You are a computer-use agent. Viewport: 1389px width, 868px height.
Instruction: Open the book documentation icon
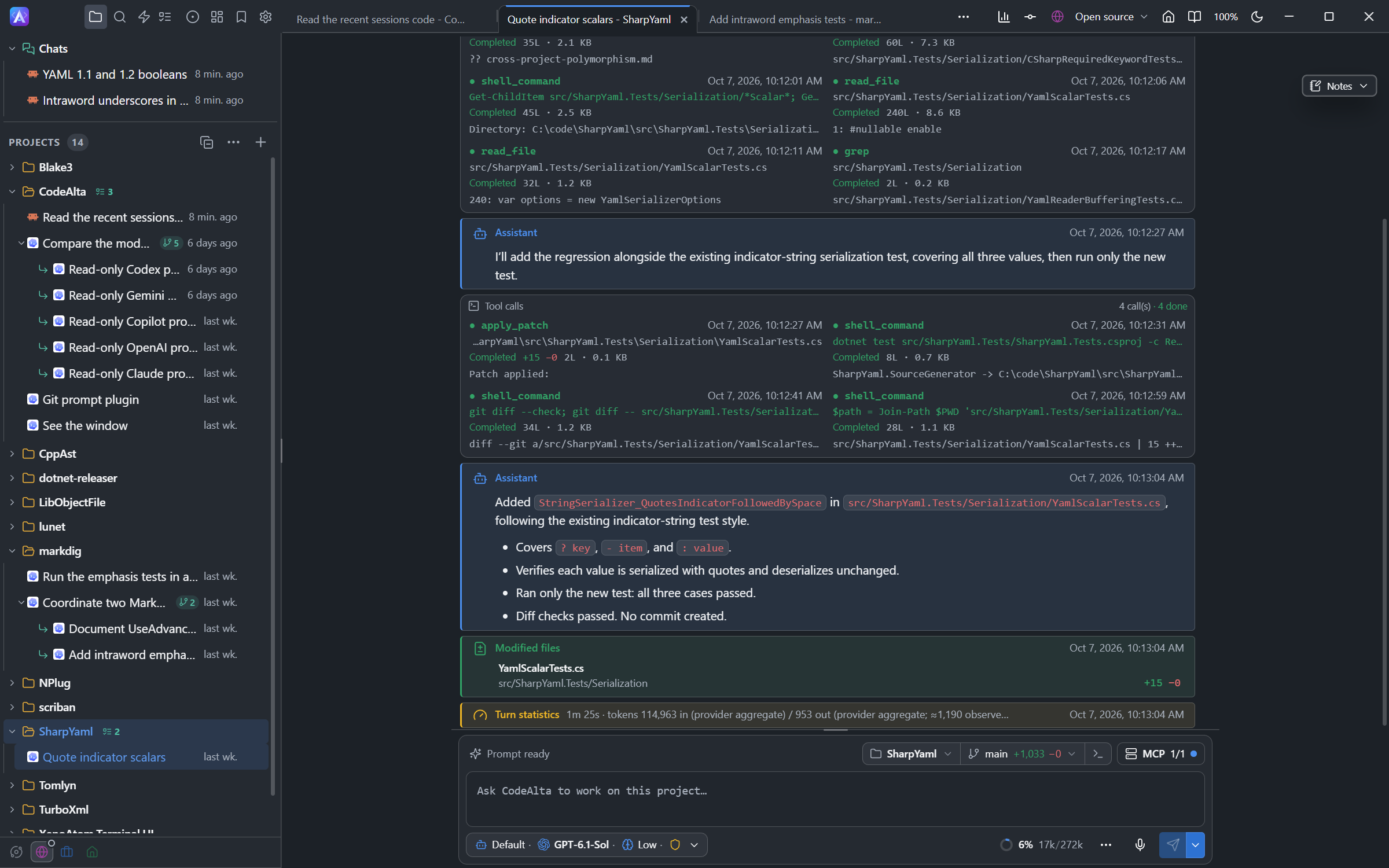pos(1195,17)
